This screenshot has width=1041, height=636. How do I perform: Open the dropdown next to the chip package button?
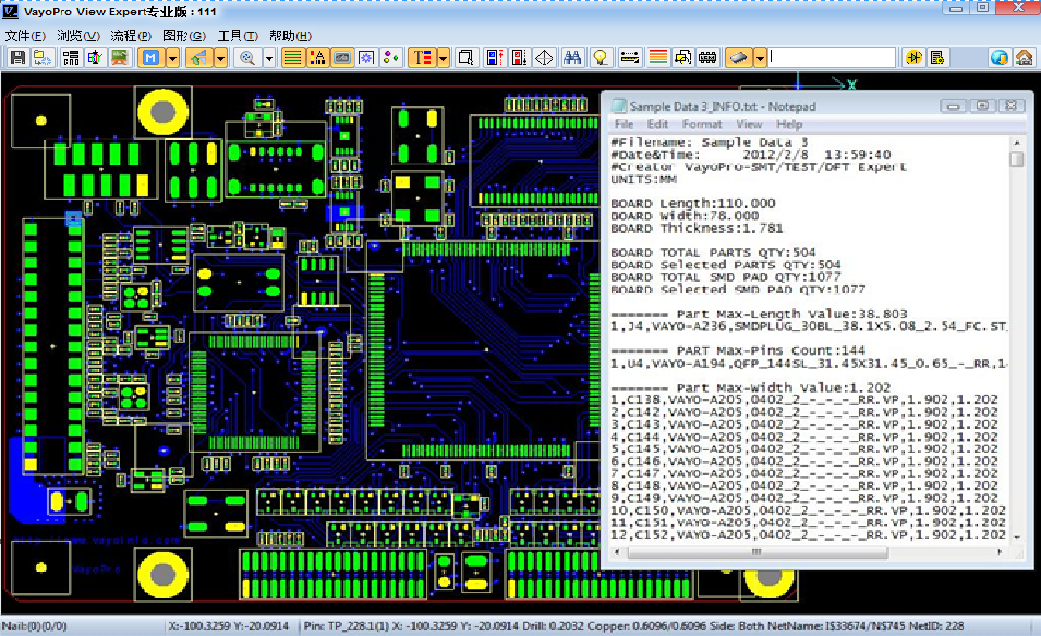[760, 58]
